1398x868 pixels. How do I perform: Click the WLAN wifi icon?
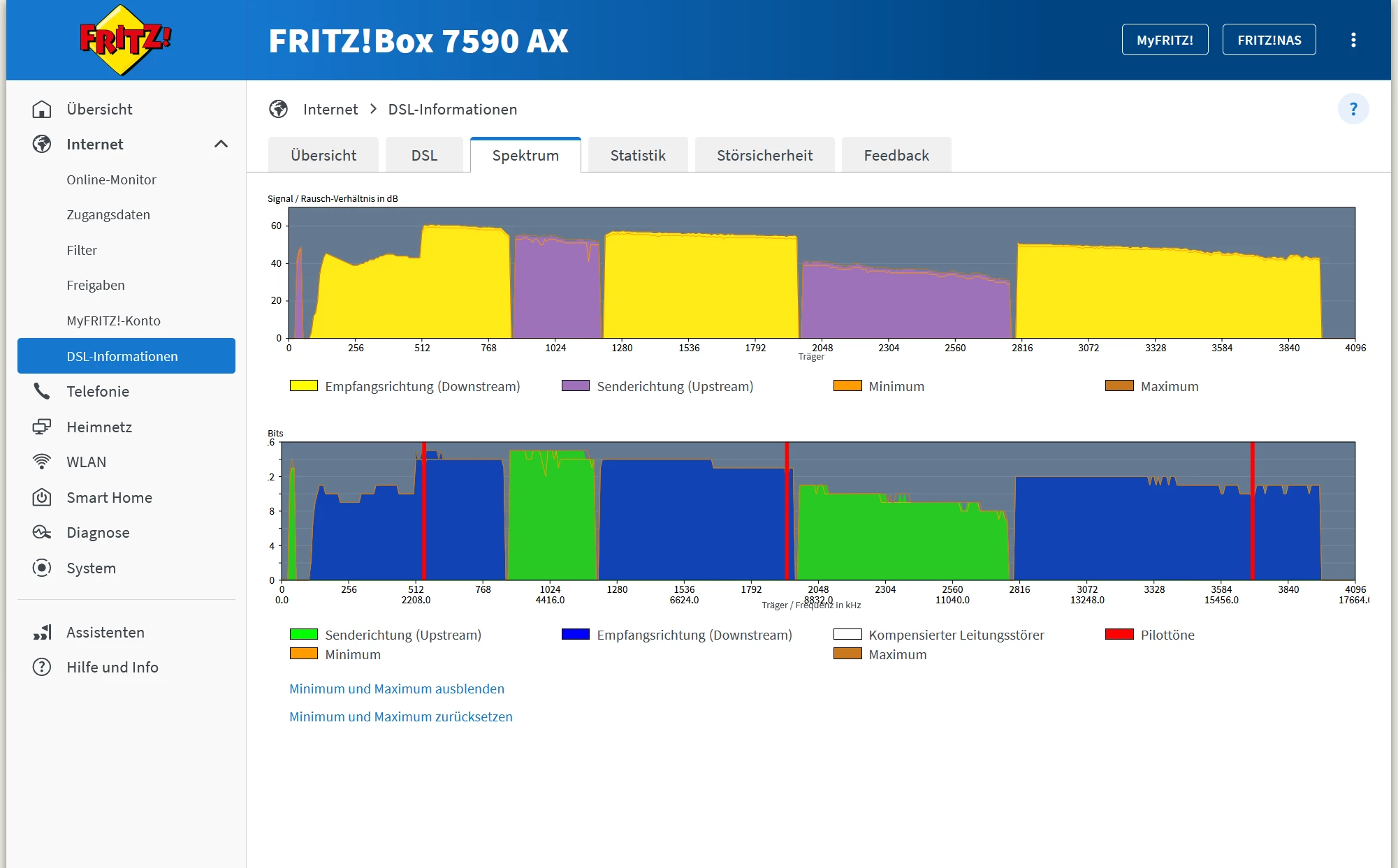[42, 462]
